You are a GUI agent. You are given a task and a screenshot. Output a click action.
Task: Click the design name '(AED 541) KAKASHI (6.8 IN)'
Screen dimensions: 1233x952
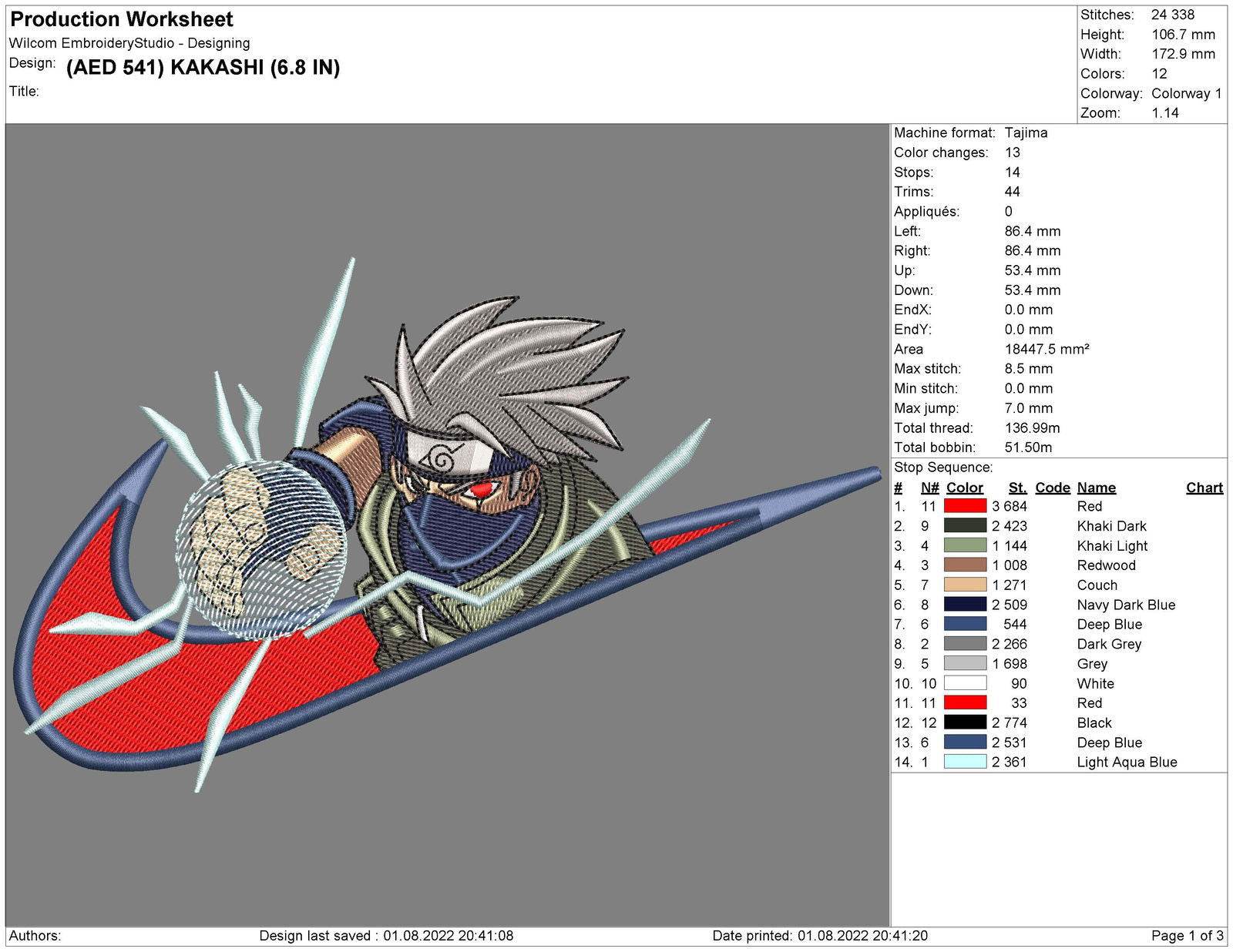(203, 68)
